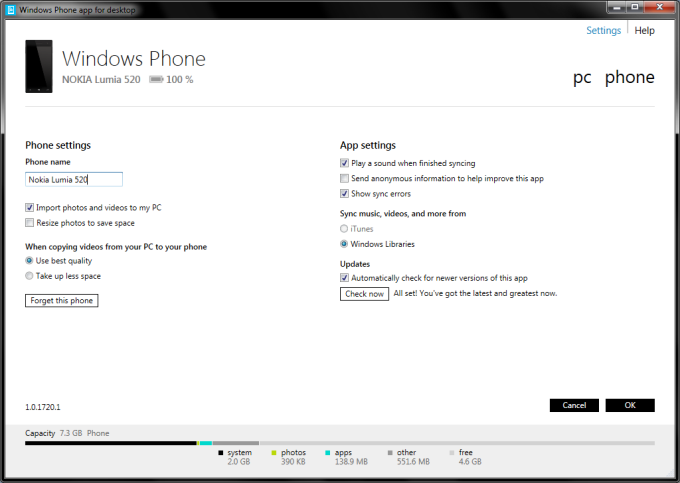Screen dimensions: 680x483
Task: Open the Help link
Action: [644, 30]
